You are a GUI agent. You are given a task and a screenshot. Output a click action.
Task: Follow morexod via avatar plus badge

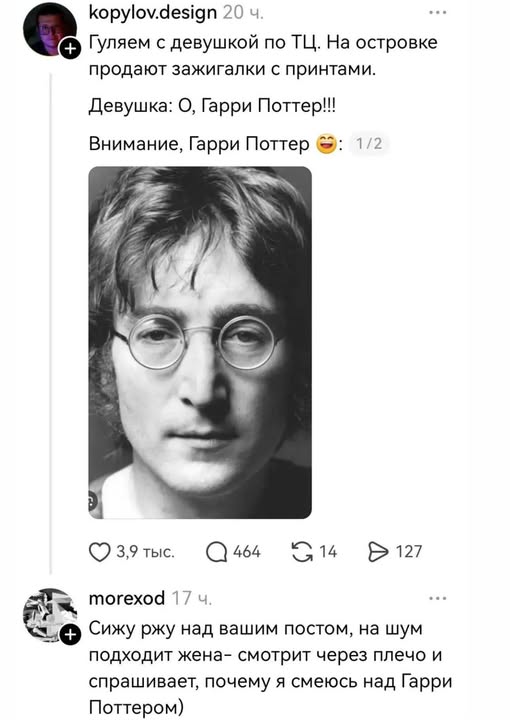tap(70, 635)
